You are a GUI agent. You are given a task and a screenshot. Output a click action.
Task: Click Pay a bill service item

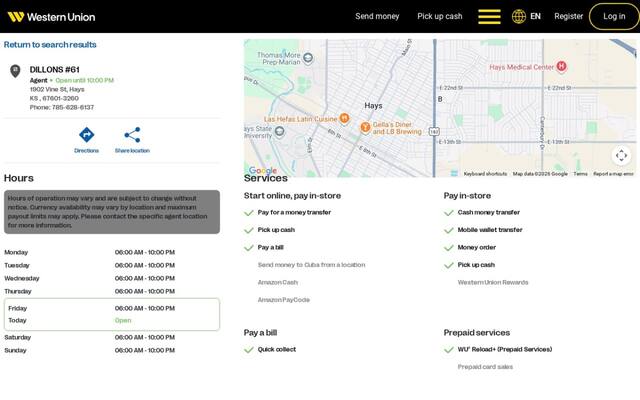pyautogui.click(x=270, y=247)
